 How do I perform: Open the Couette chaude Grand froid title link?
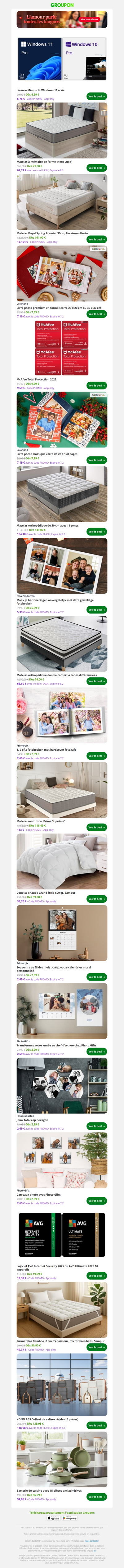[46, 892]
